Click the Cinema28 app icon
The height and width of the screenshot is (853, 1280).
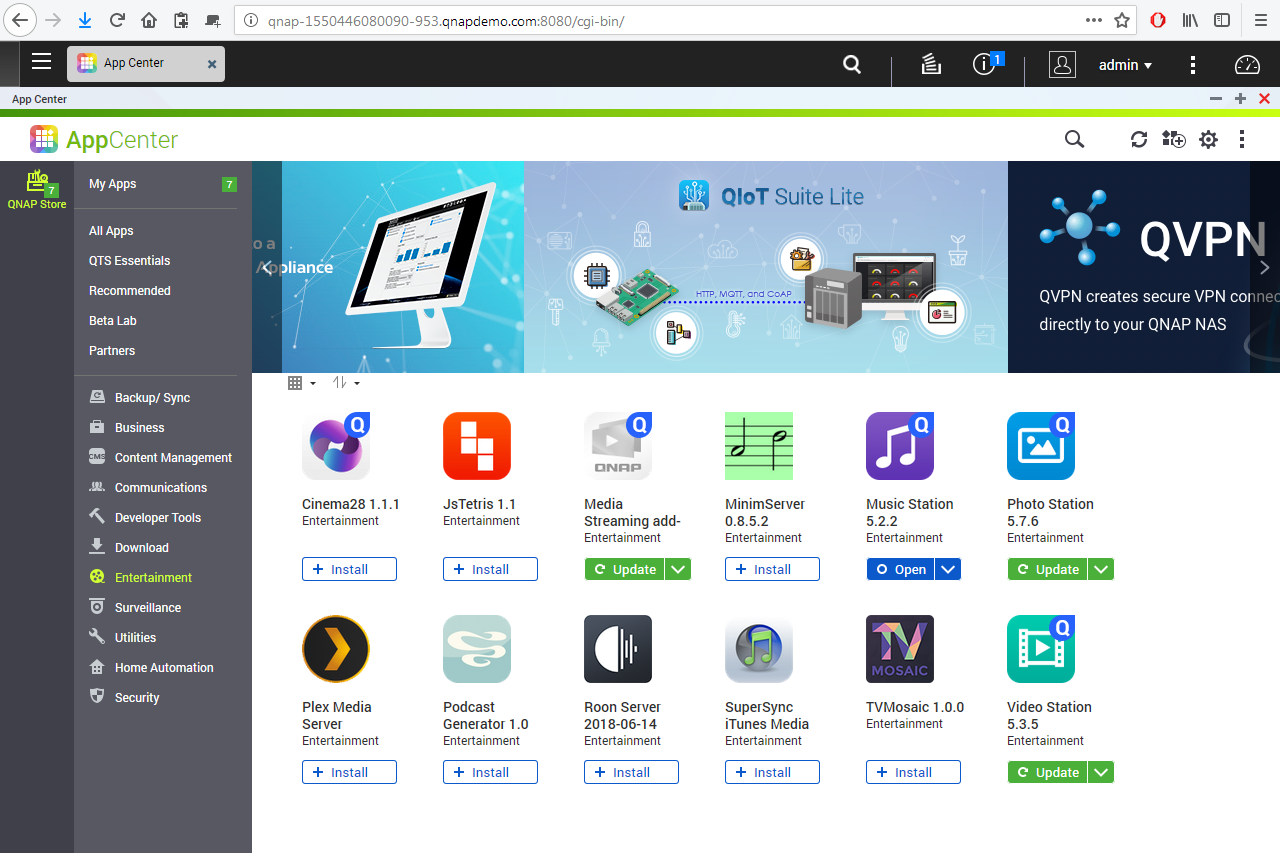(336, 446)
